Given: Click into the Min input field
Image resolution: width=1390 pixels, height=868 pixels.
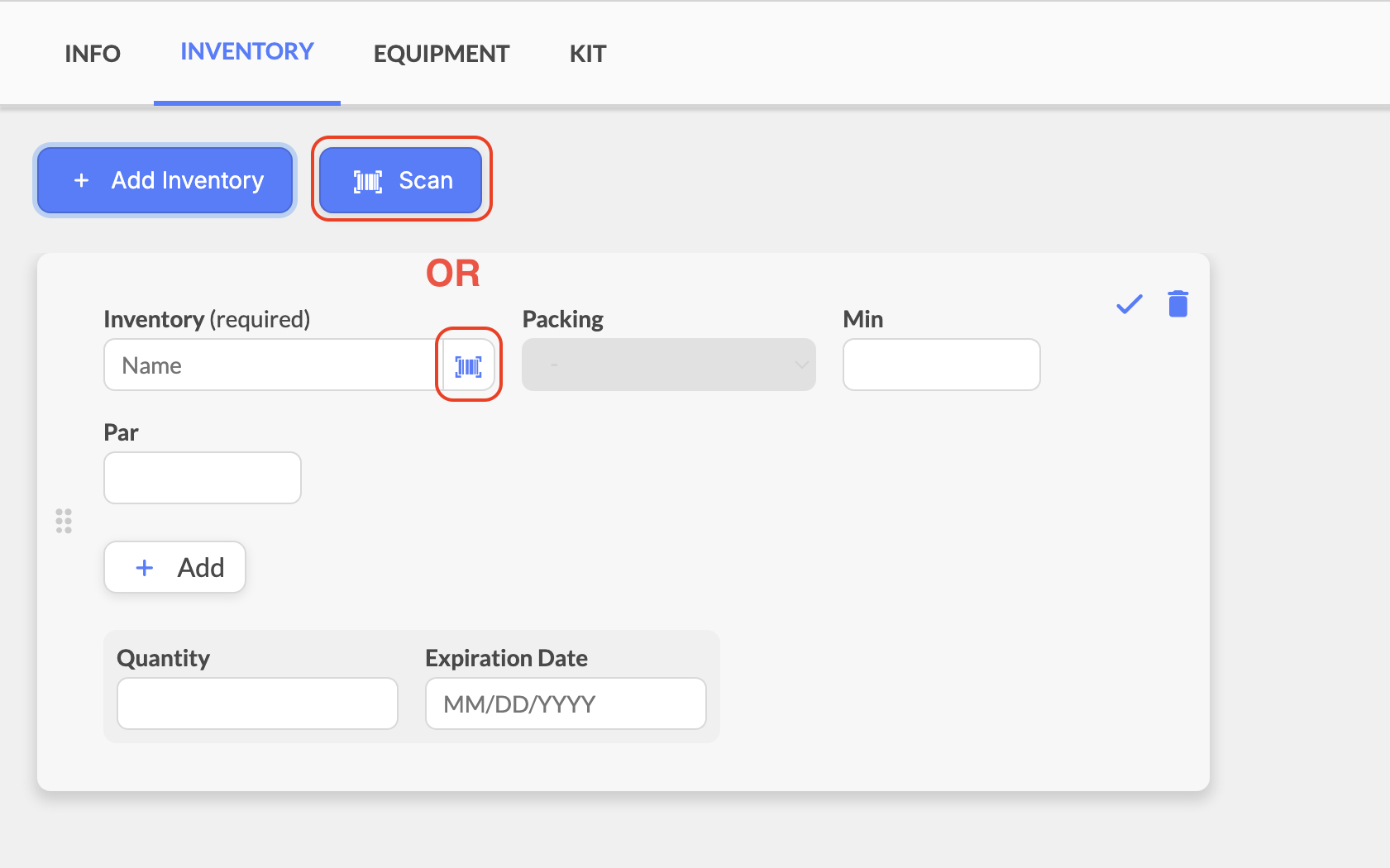Looking at the screenshot, I should click(x=942, y=365).
